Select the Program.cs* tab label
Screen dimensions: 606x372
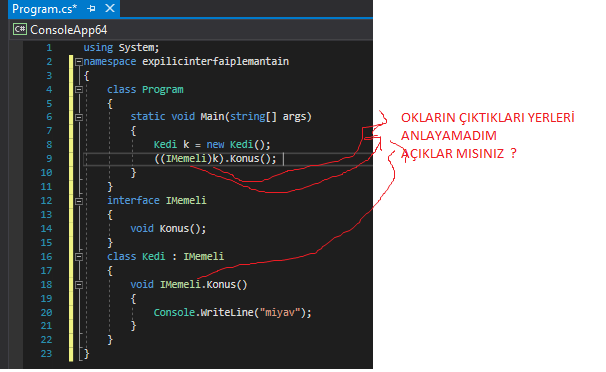(44, 8)
